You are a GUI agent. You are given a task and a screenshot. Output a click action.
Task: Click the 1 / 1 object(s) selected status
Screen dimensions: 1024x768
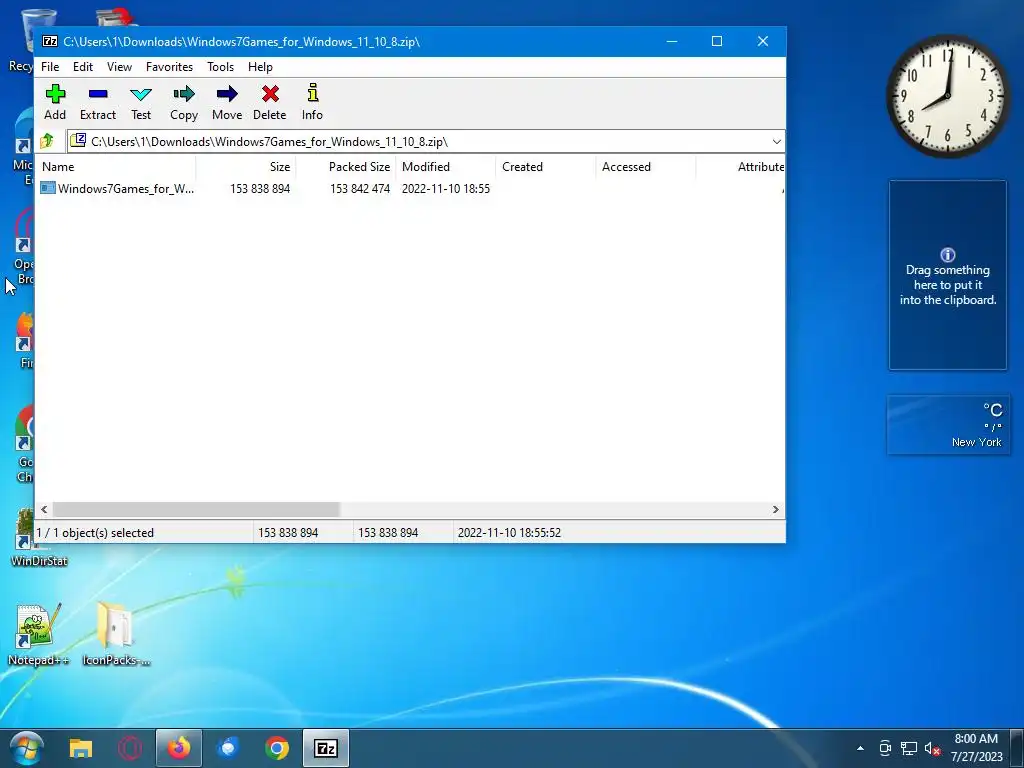95,532
